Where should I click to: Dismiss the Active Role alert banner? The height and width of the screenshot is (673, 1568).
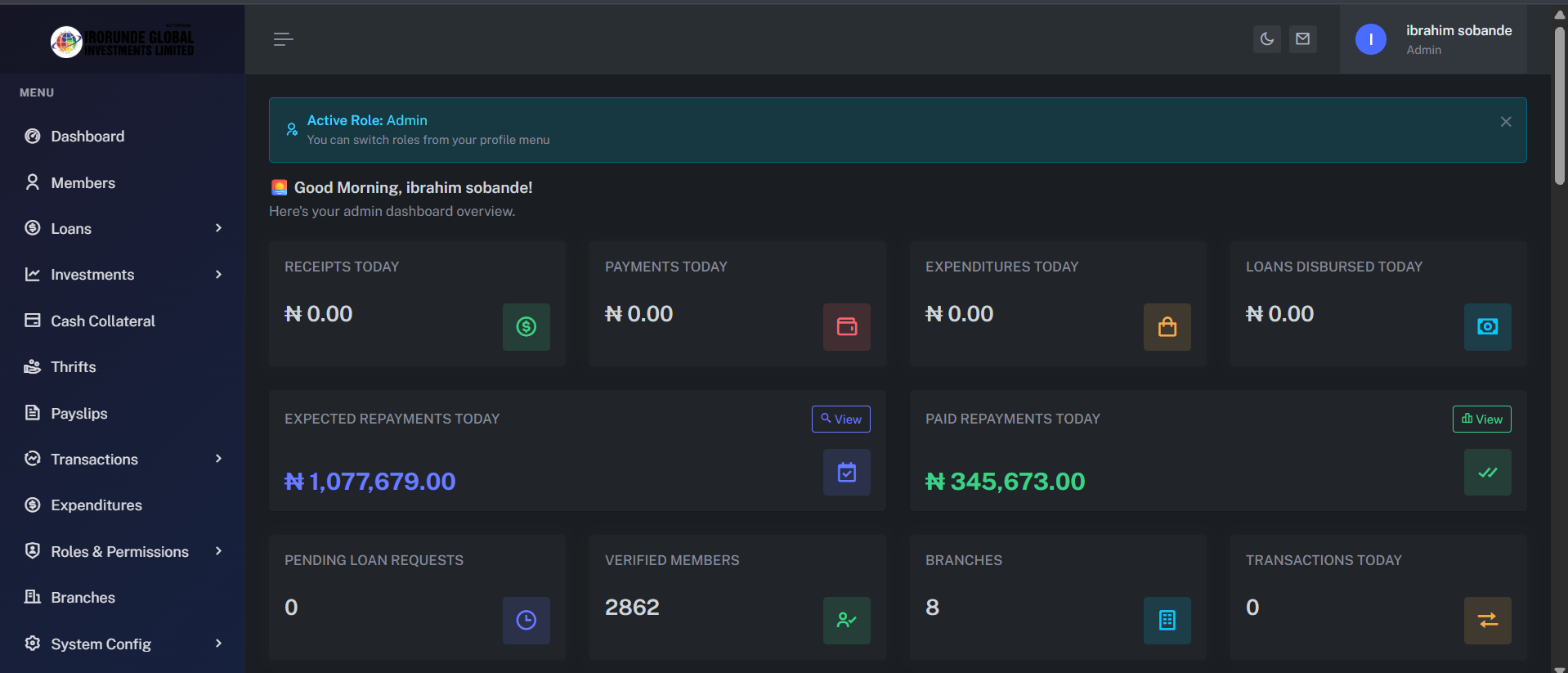1506,122
